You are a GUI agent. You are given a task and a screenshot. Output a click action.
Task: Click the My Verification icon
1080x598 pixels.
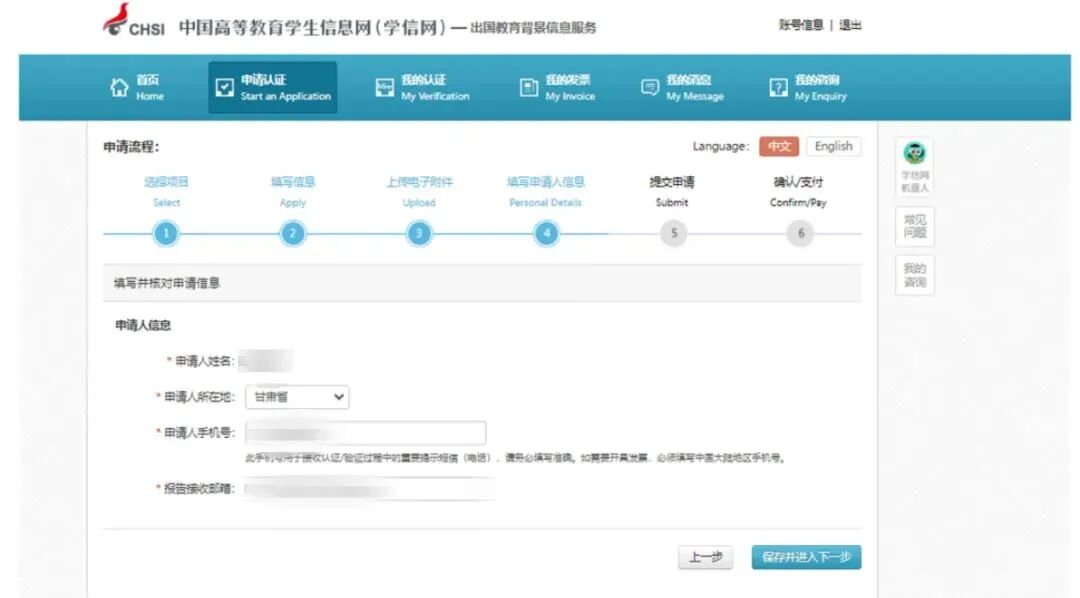pyautogui.click(x=384, y=87)
